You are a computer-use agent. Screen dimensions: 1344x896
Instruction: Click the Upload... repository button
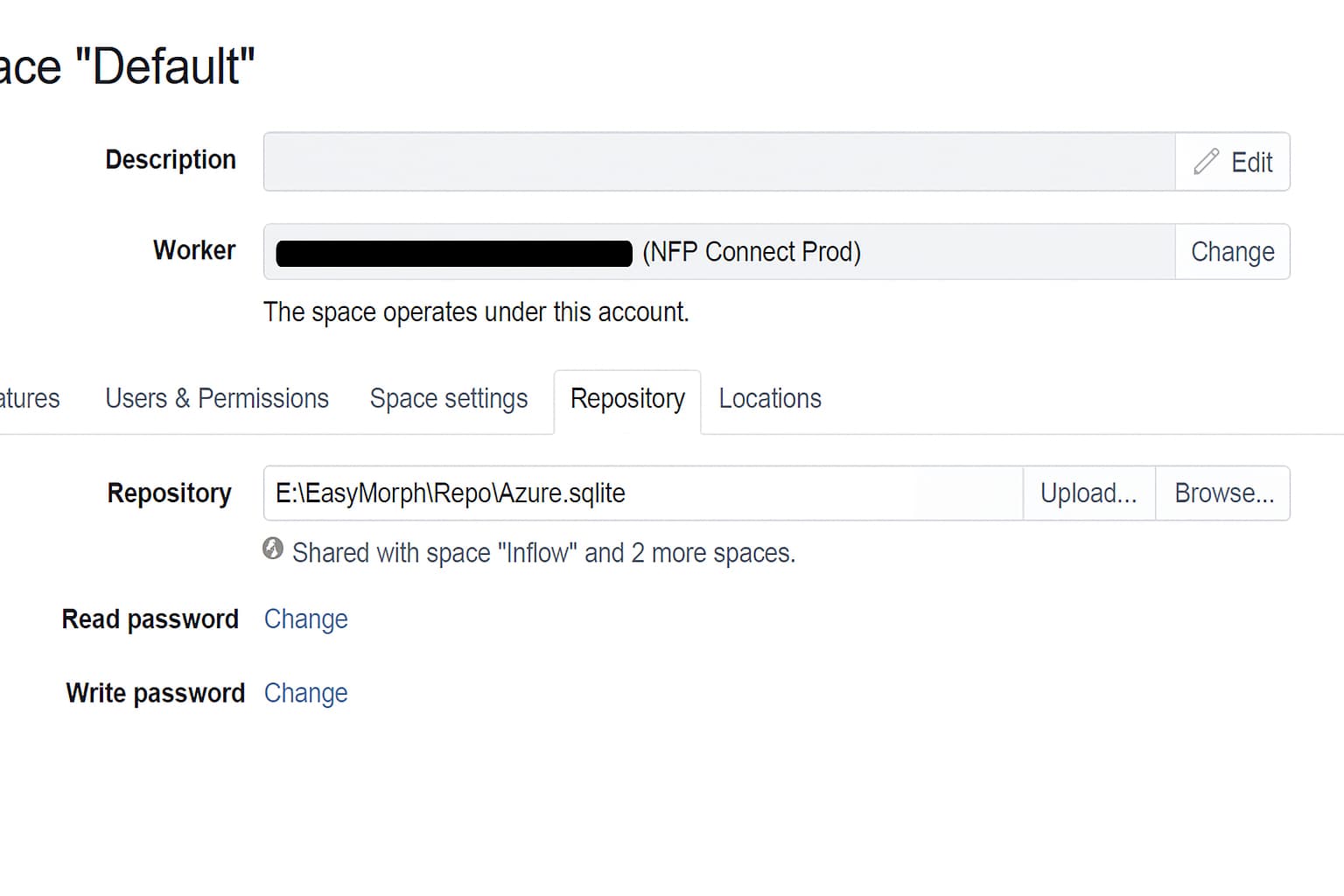point(1088,493)
